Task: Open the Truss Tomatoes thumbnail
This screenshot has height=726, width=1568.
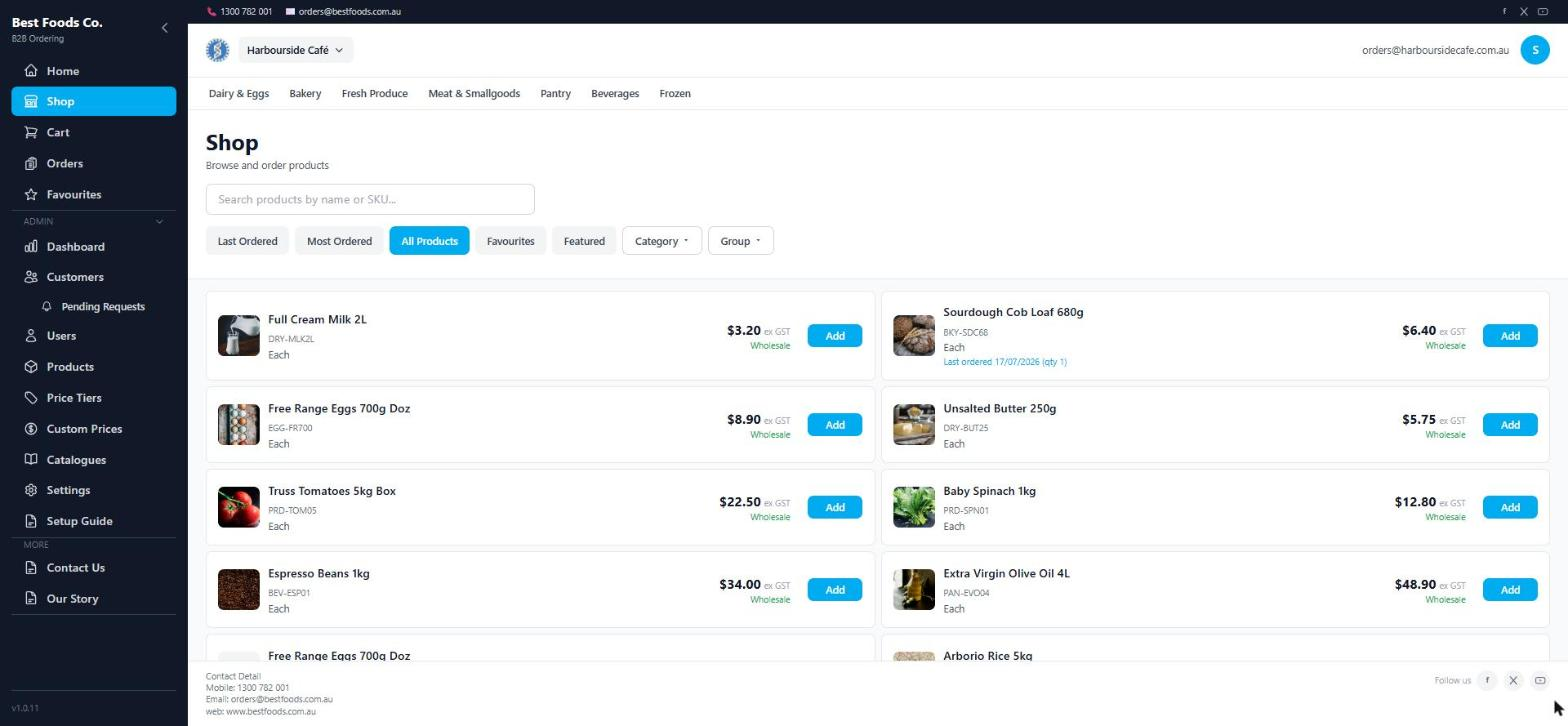Action: click(x=239, y=507)
